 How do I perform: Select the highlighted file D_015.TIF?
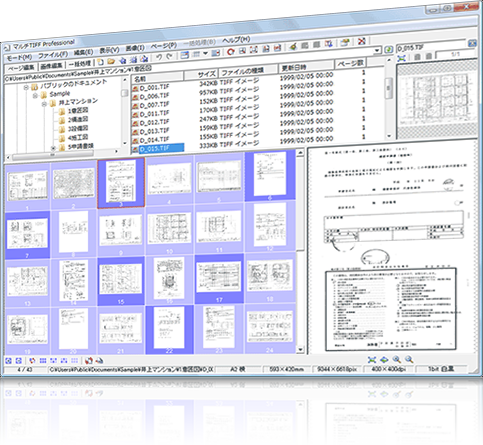pos(158,148)
